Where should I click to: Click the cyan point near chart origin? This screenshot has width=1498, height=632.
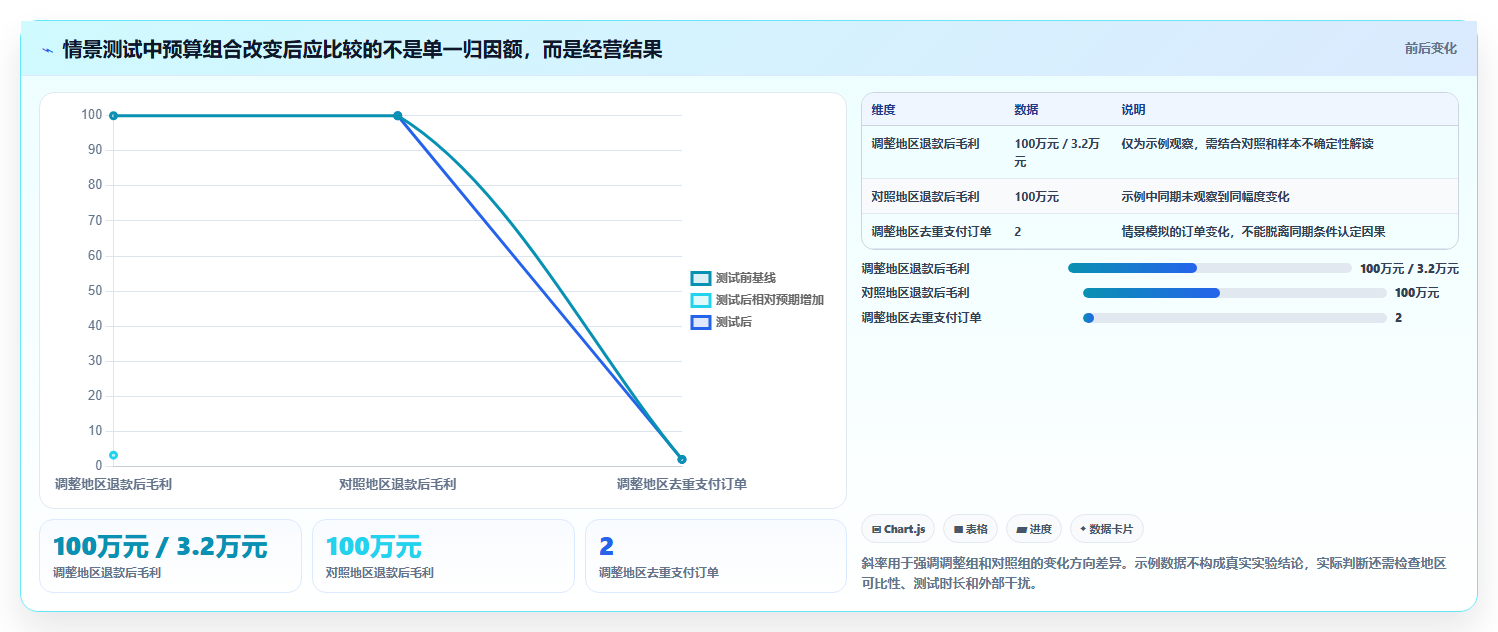(x=114, y=455)
